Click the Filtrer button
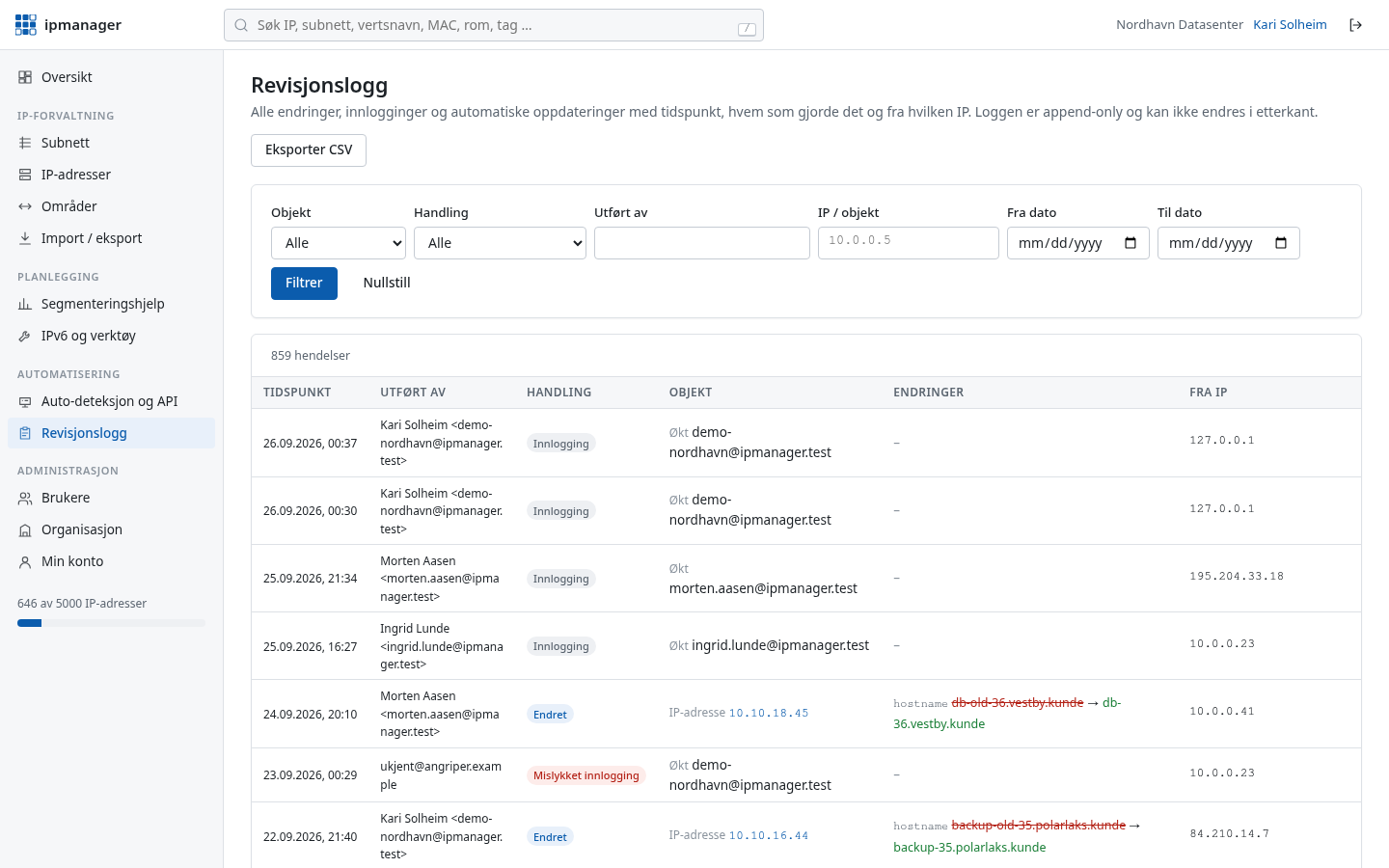Image resolution: width=1389 pixels, height=868 pixels. [304, 284]
